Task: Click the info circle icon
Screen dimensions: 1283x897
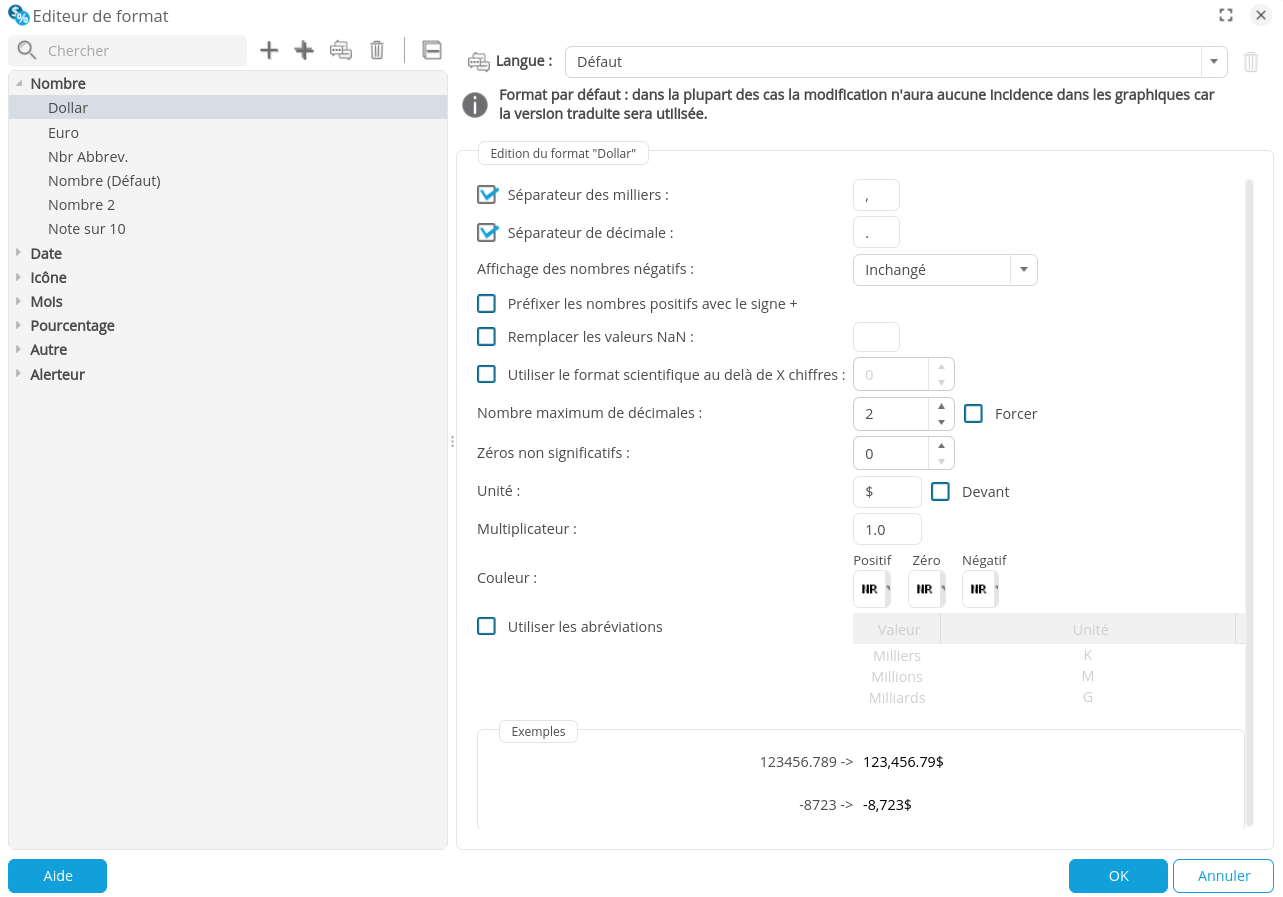Action: (475, 104)
